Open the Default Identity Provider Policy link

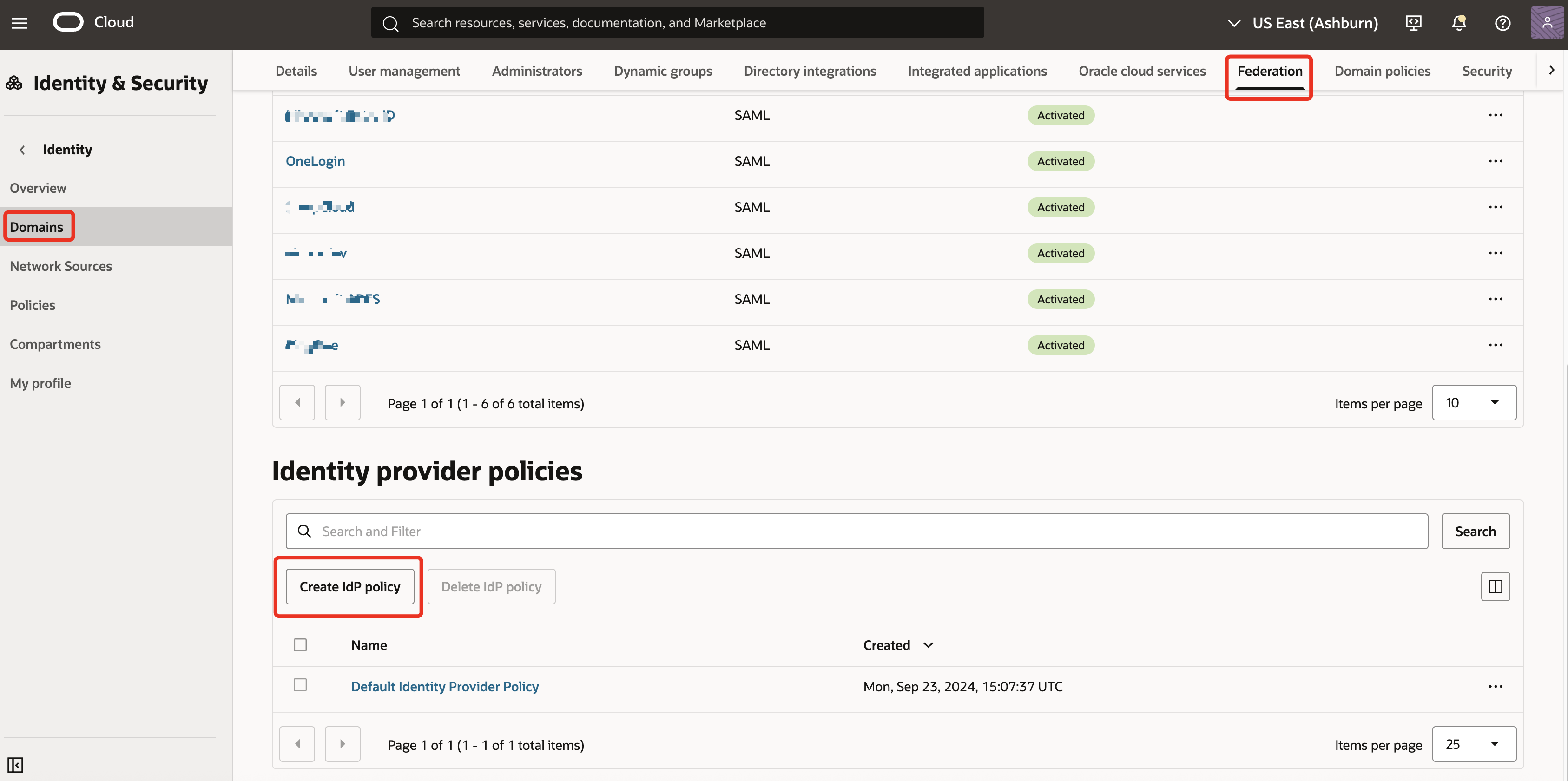coord(444,686)
